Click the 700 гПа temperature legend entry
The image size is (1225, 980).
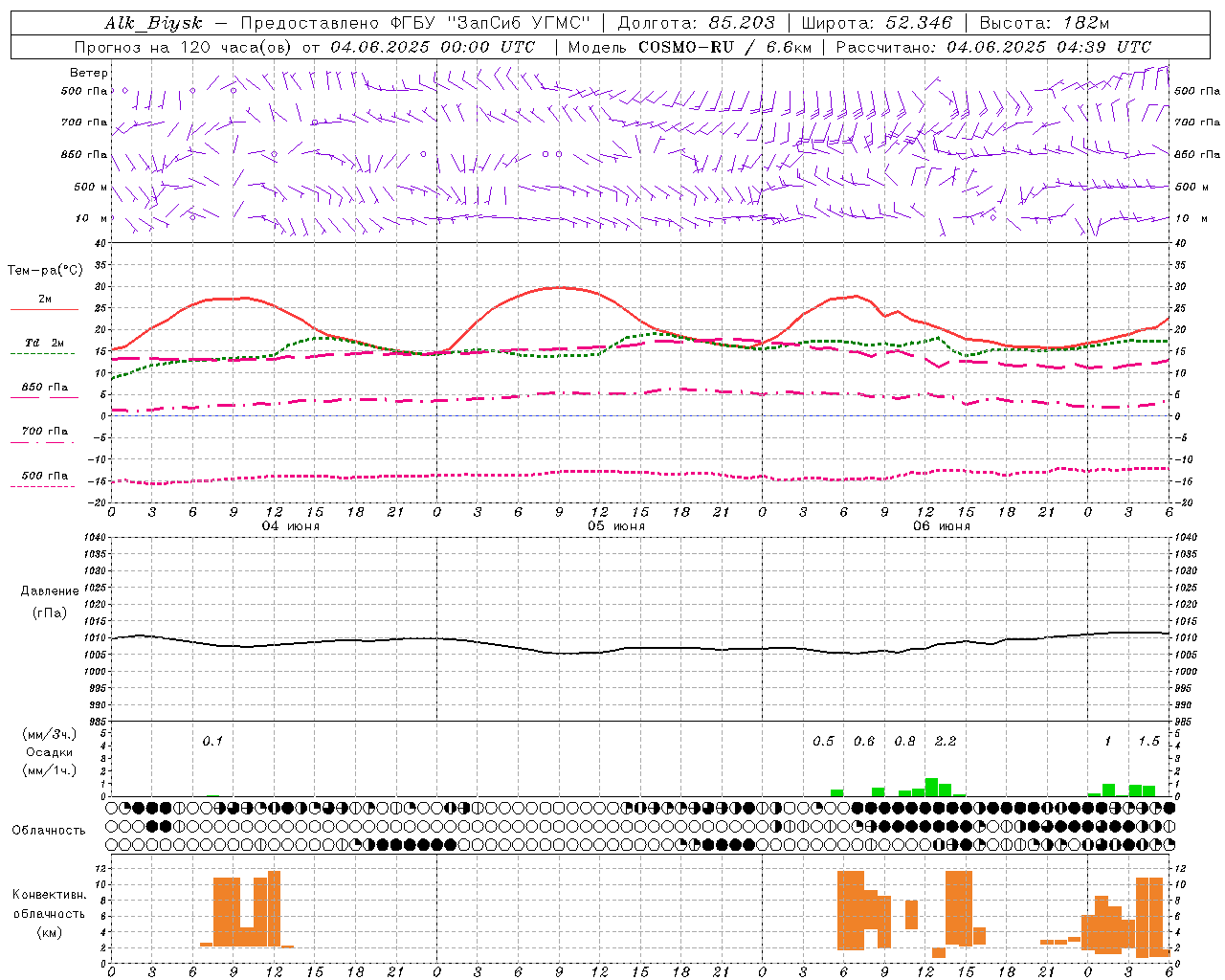[45, 432]
